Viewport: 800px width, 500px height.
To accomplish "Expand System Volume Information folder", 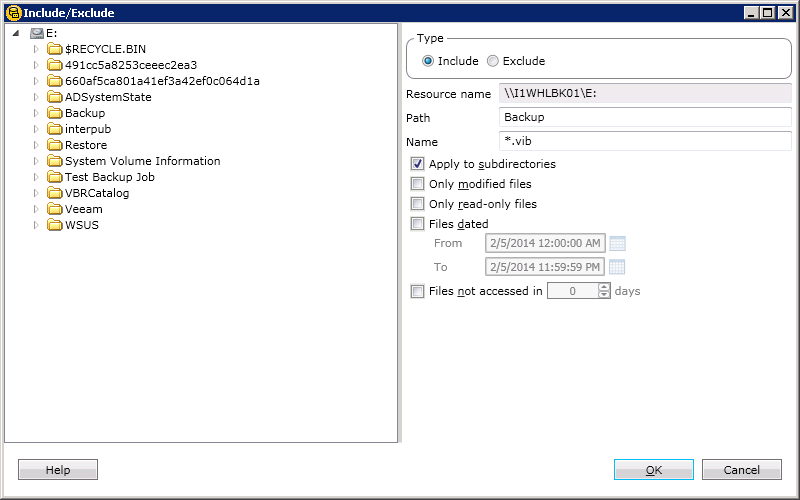I will coord(36,161).
